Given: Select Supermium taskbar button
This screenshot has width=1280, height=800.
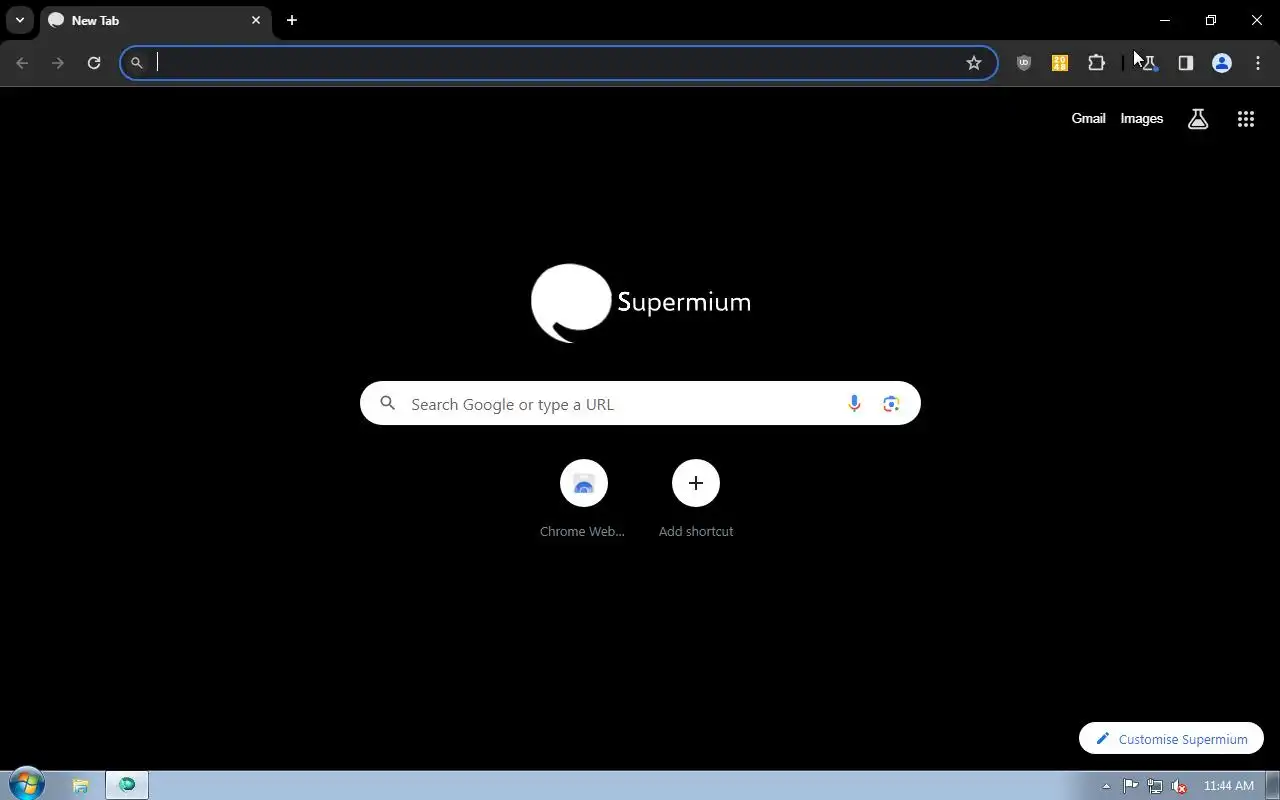Looking at the screenshot, I should click(127, 786).
